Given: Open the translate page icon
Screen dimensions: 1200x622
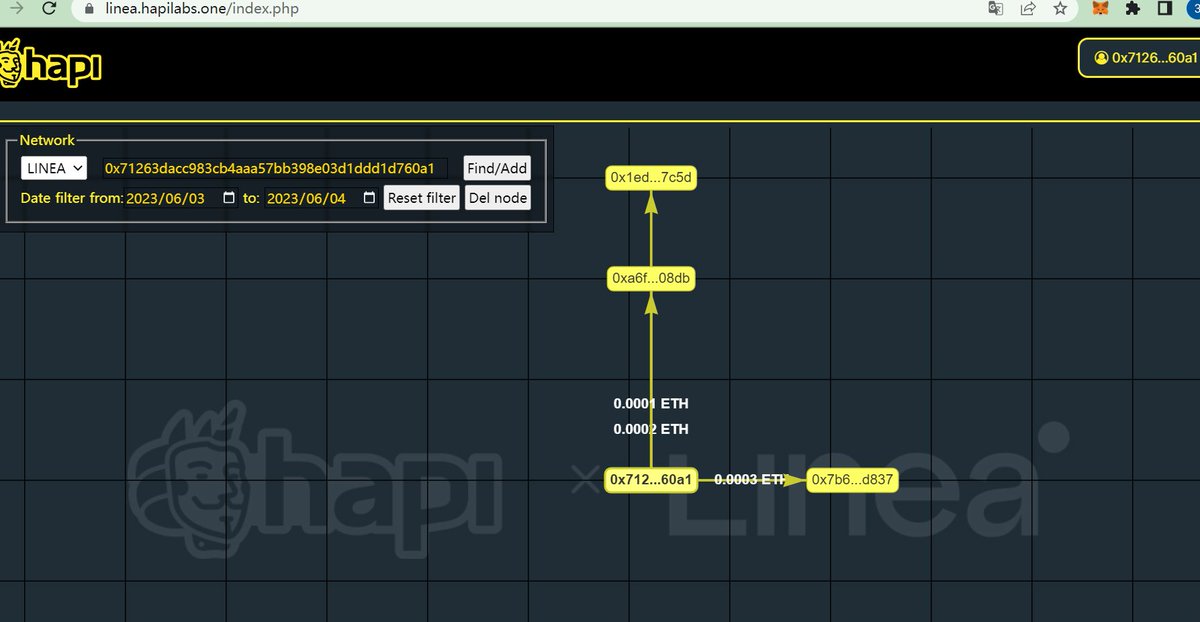Looking at the screenshot, I should coord(996,9).
